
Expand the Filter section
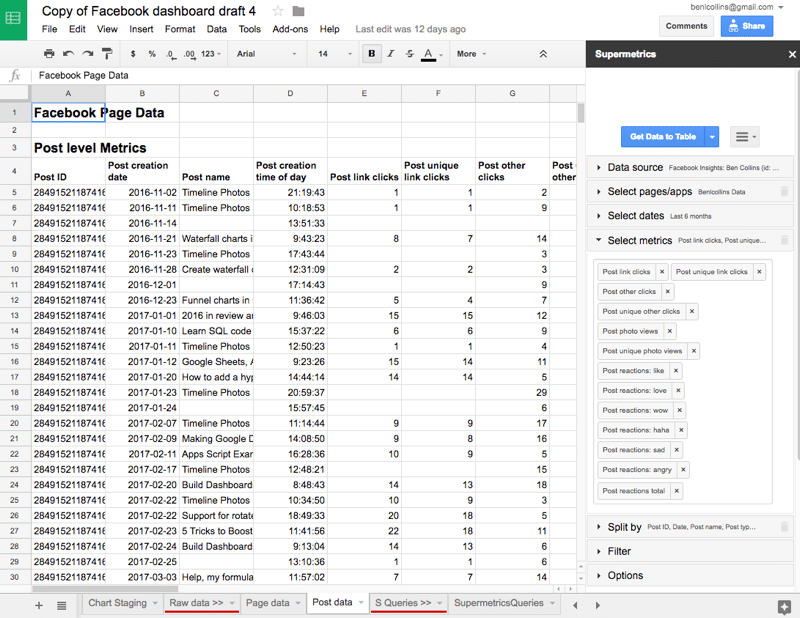point(690,551)
